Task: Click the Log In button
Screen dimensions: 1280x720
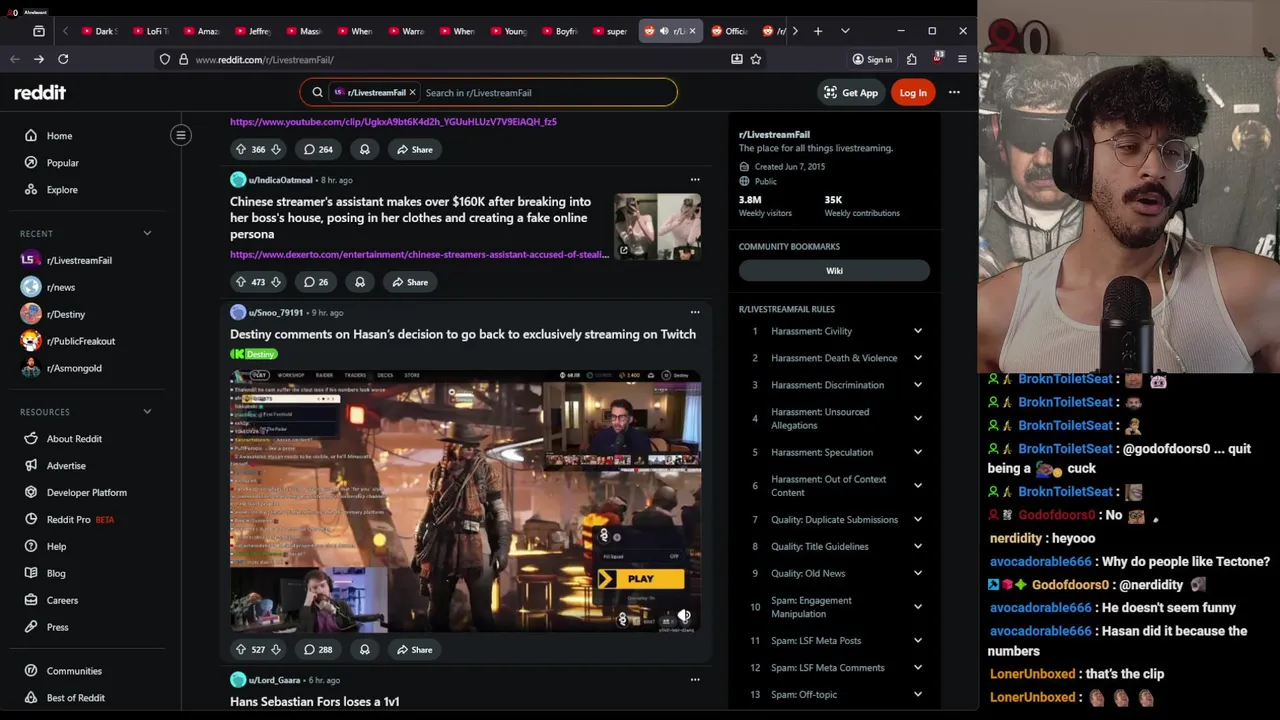Action: (913, 92)
